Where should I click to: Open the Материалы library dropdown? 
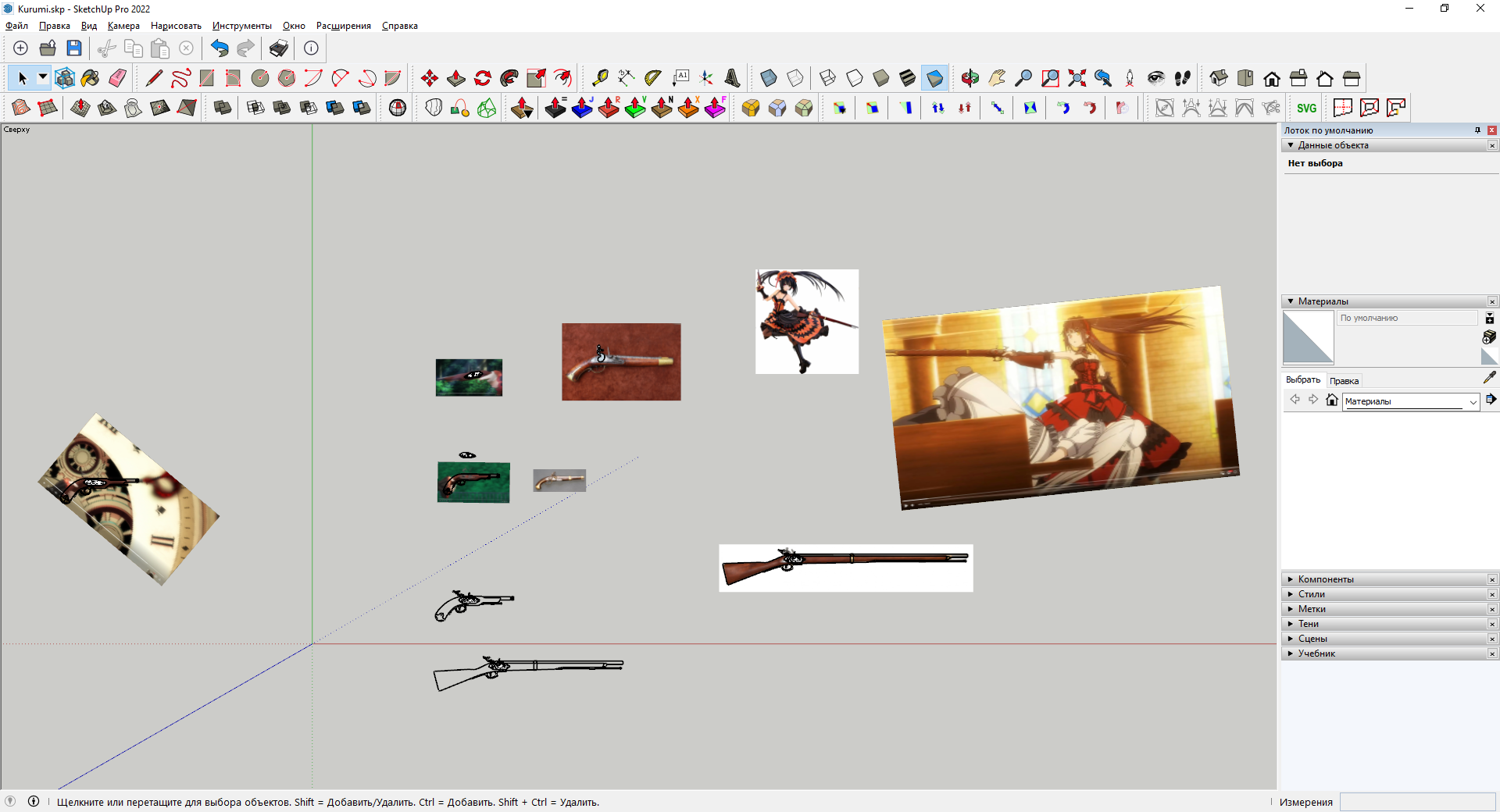coord(1411,401)
